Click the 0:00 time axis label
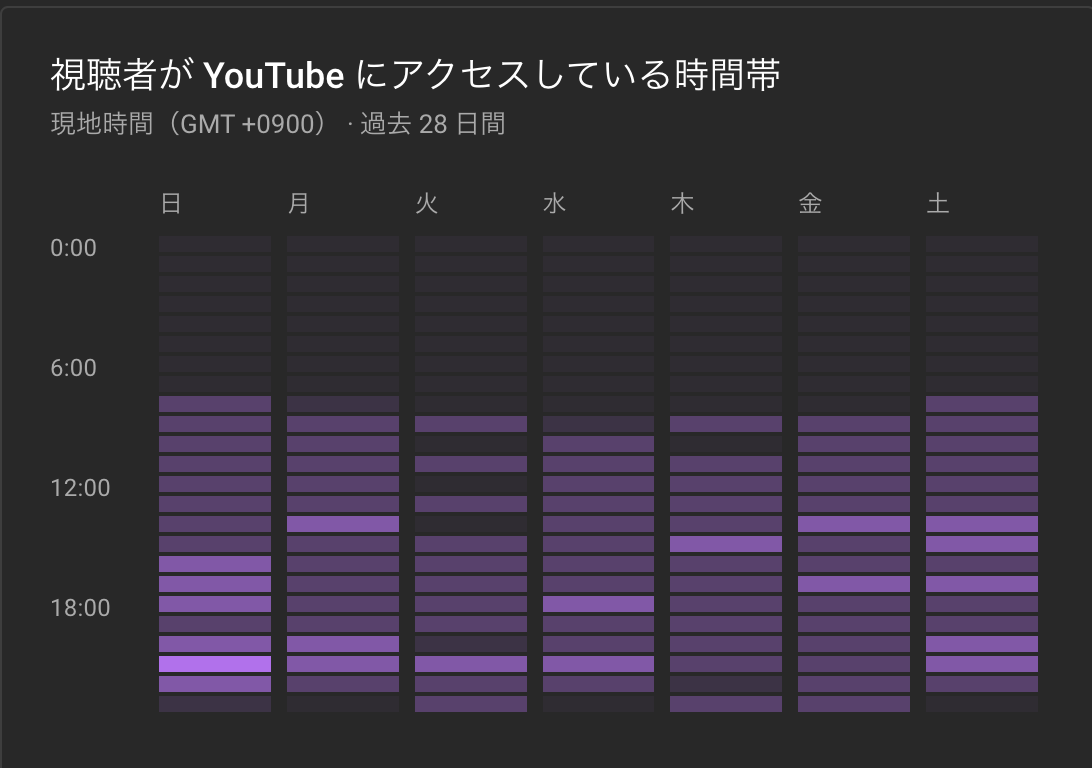 (73, 248)
